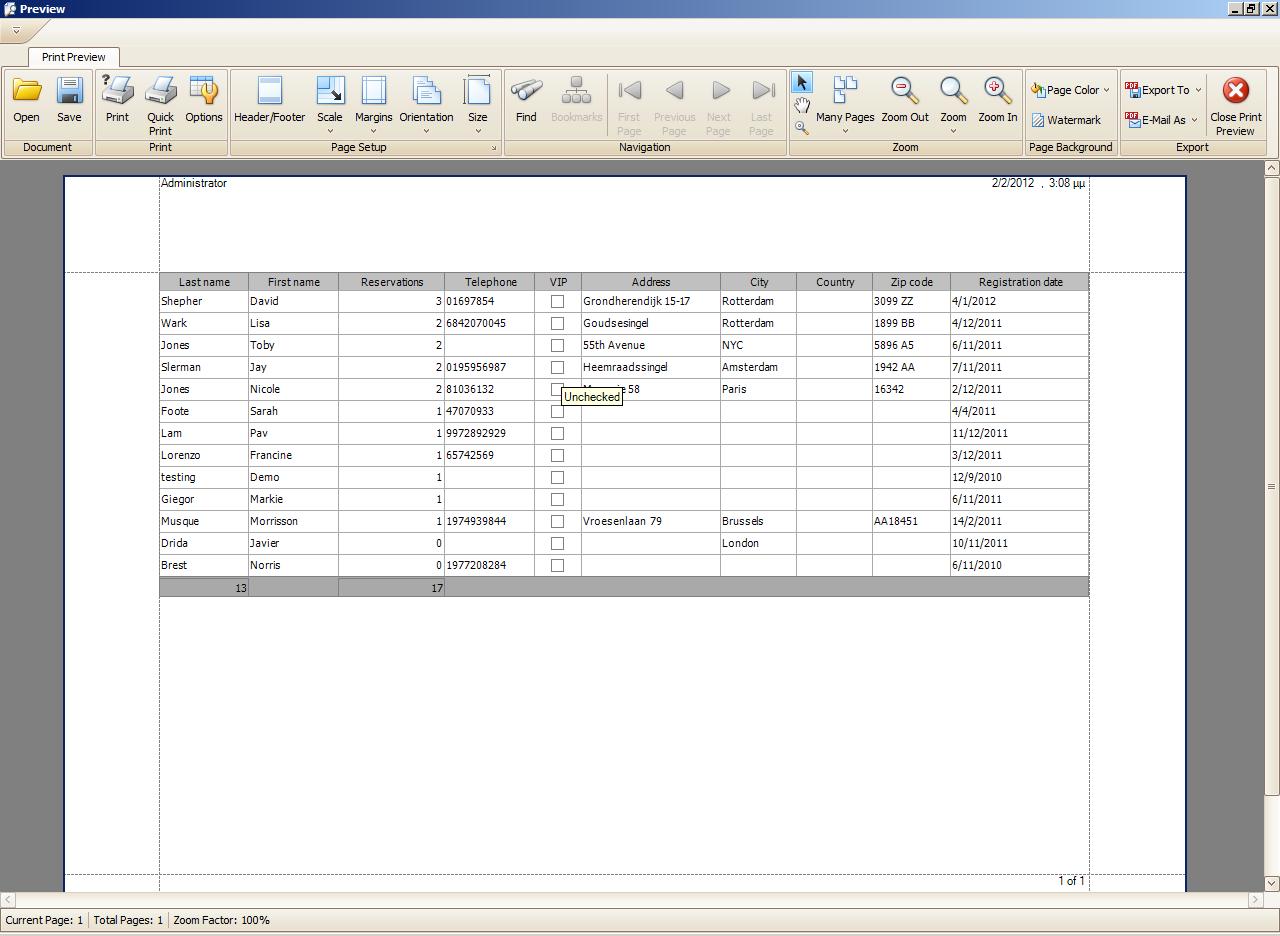
Task: Toggle VIP checkbox for Lorenzo Francine
Action: click(x=557, y=455)
